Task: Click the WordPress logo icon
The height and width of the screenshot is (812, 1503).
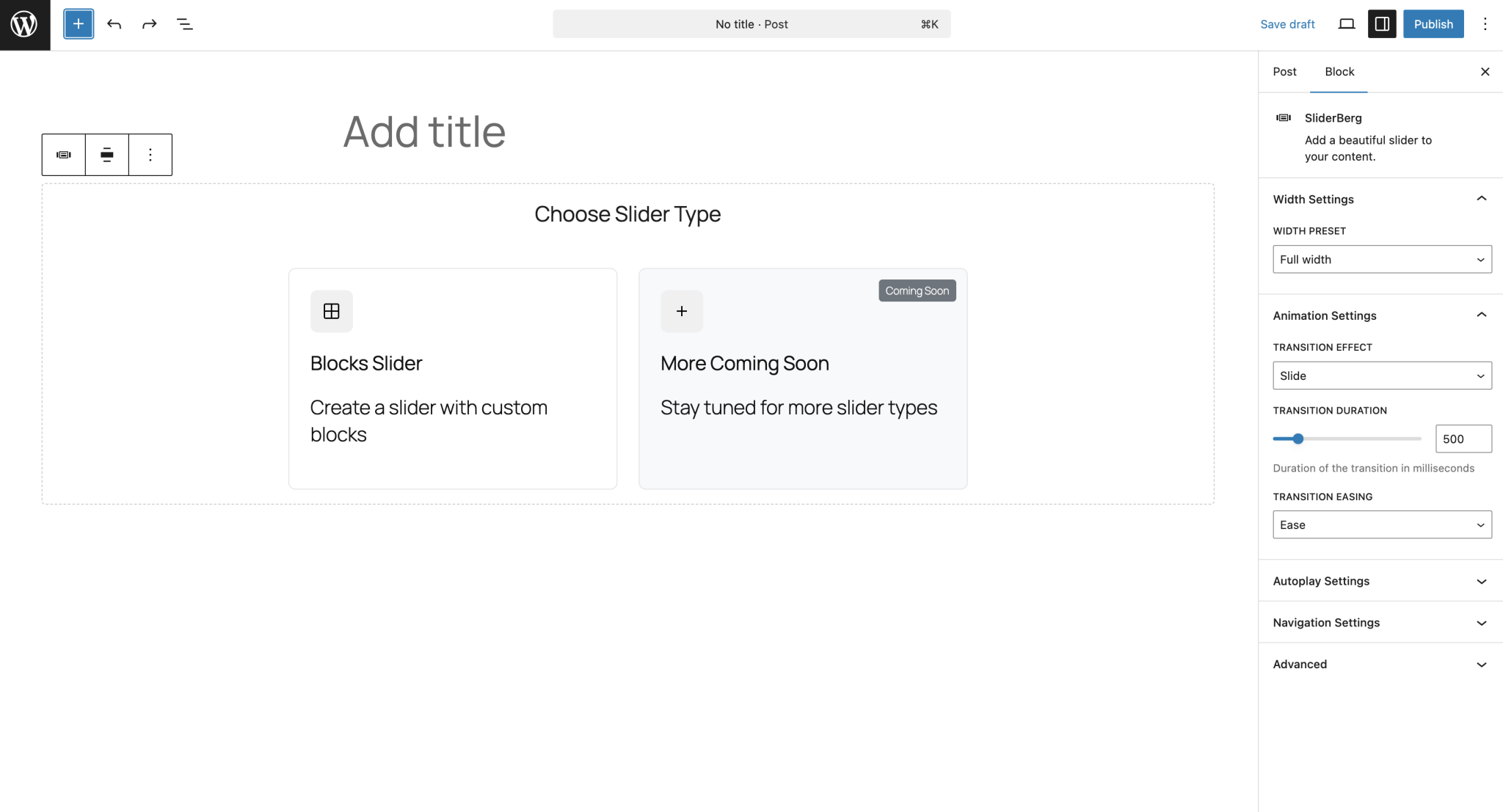Action: point(24,24)
